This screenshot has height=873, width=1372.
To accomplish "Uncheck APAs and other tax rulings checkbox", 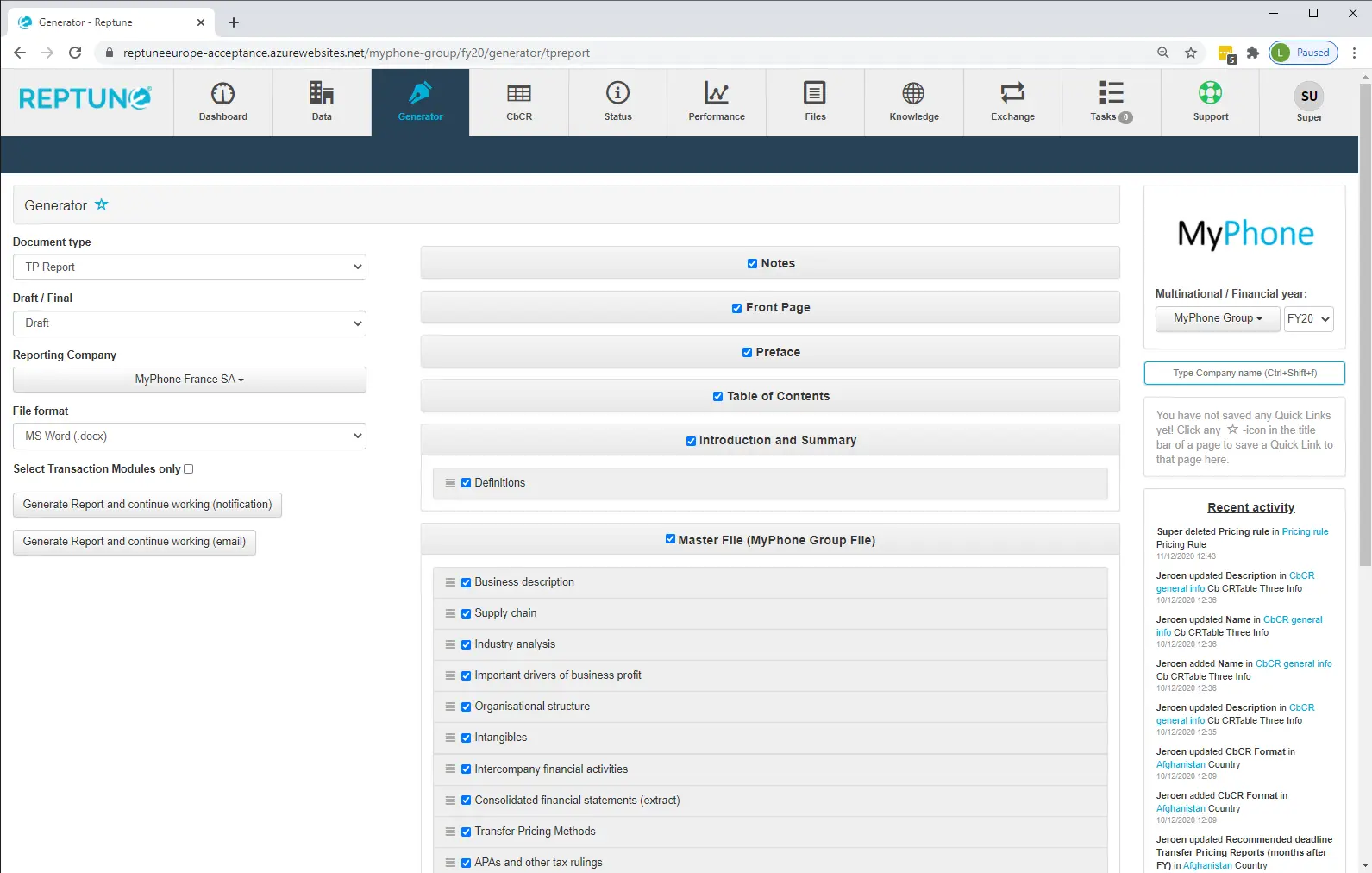I will [466, 863].
